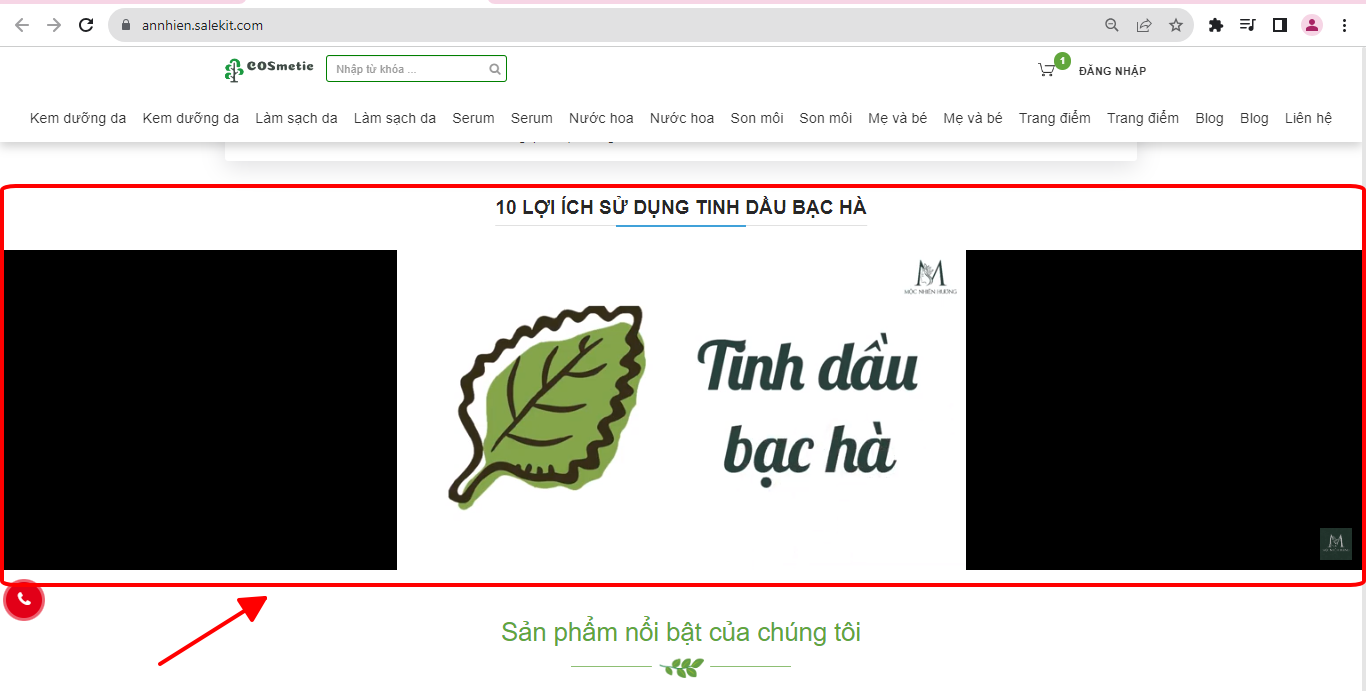The width and height of the screenshot is (1366, 691).
Task: Share this page using the share icon
Action: click(x=1144, y=25)
